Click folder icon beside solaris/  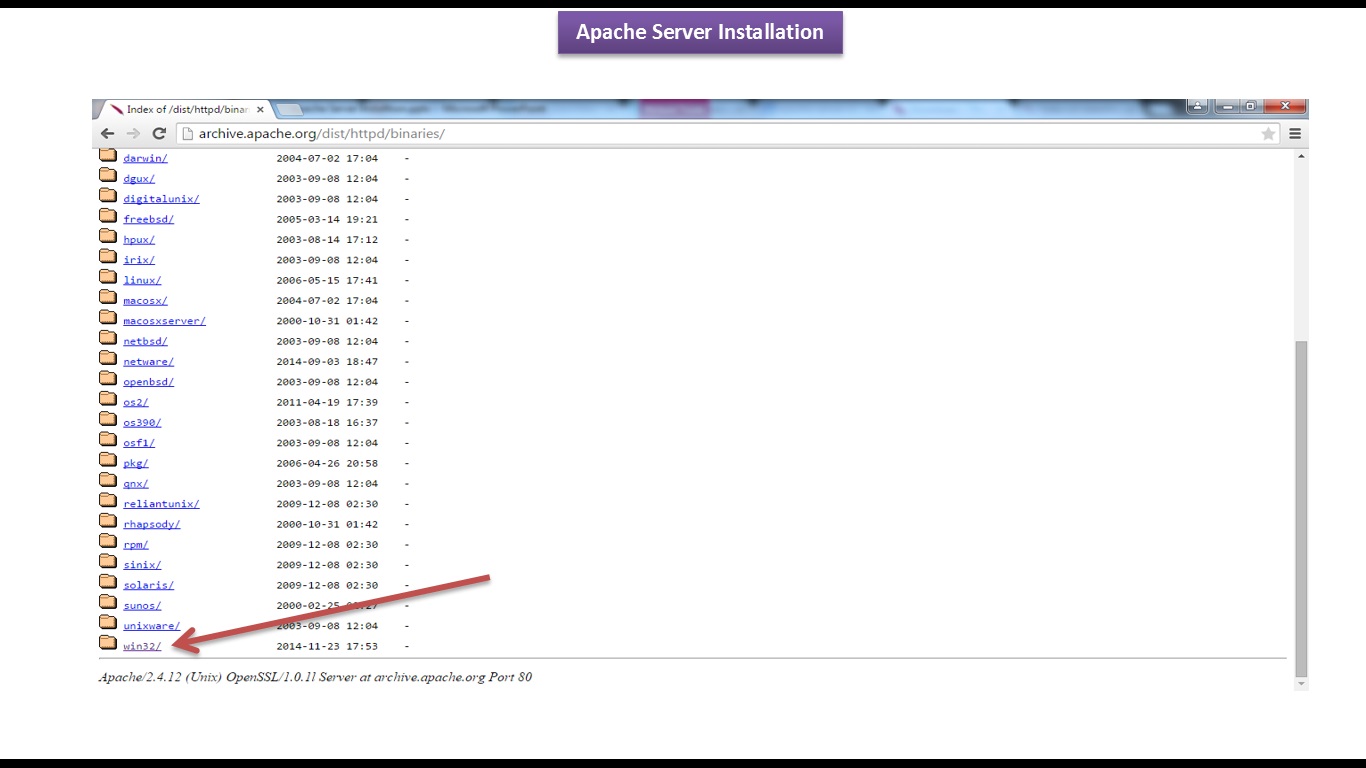[108, 582]
